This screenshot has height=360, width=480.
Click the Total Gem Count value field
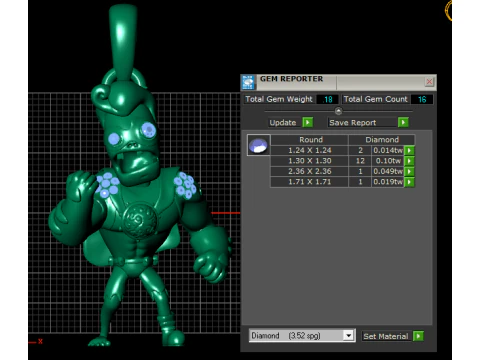coord(422,99)
